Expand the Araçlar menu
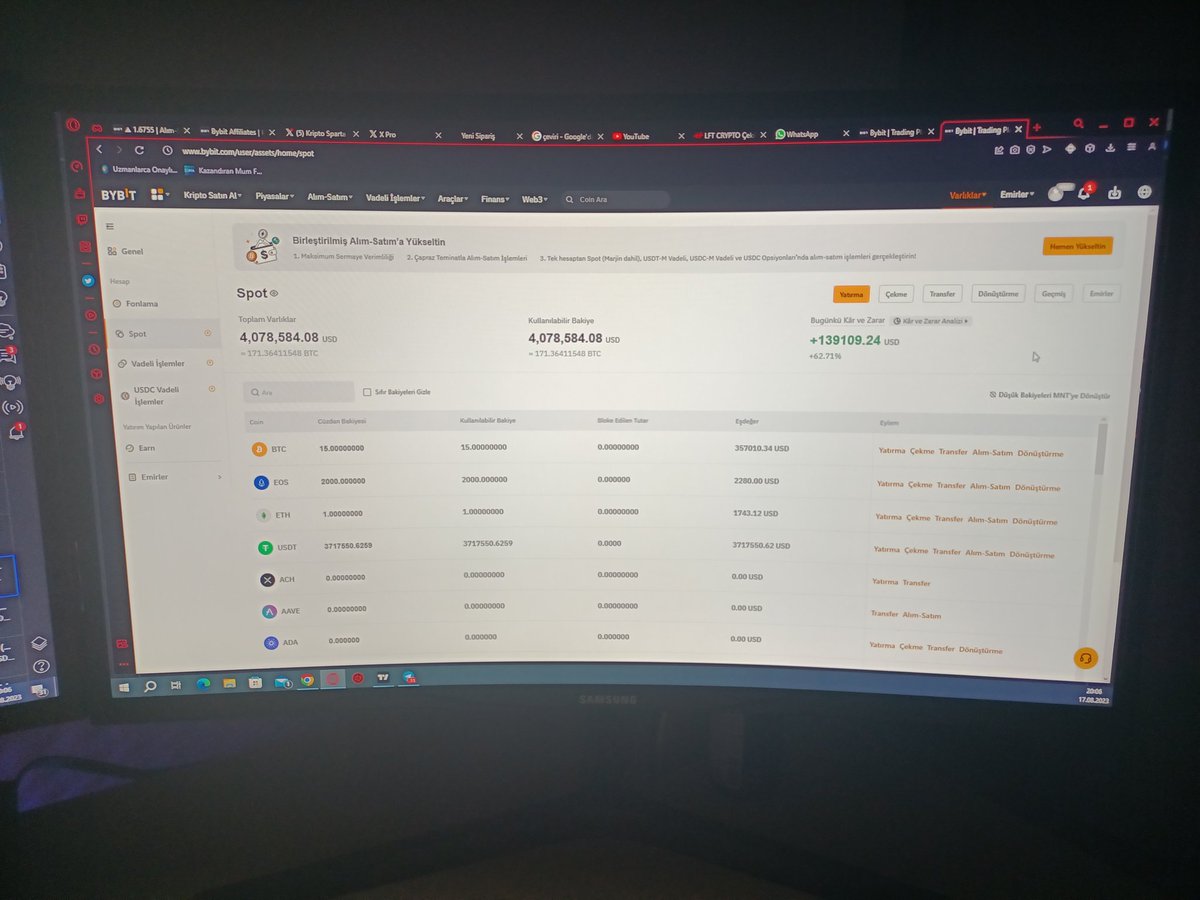Screen dimensions: 1200x900 point(454,199)
